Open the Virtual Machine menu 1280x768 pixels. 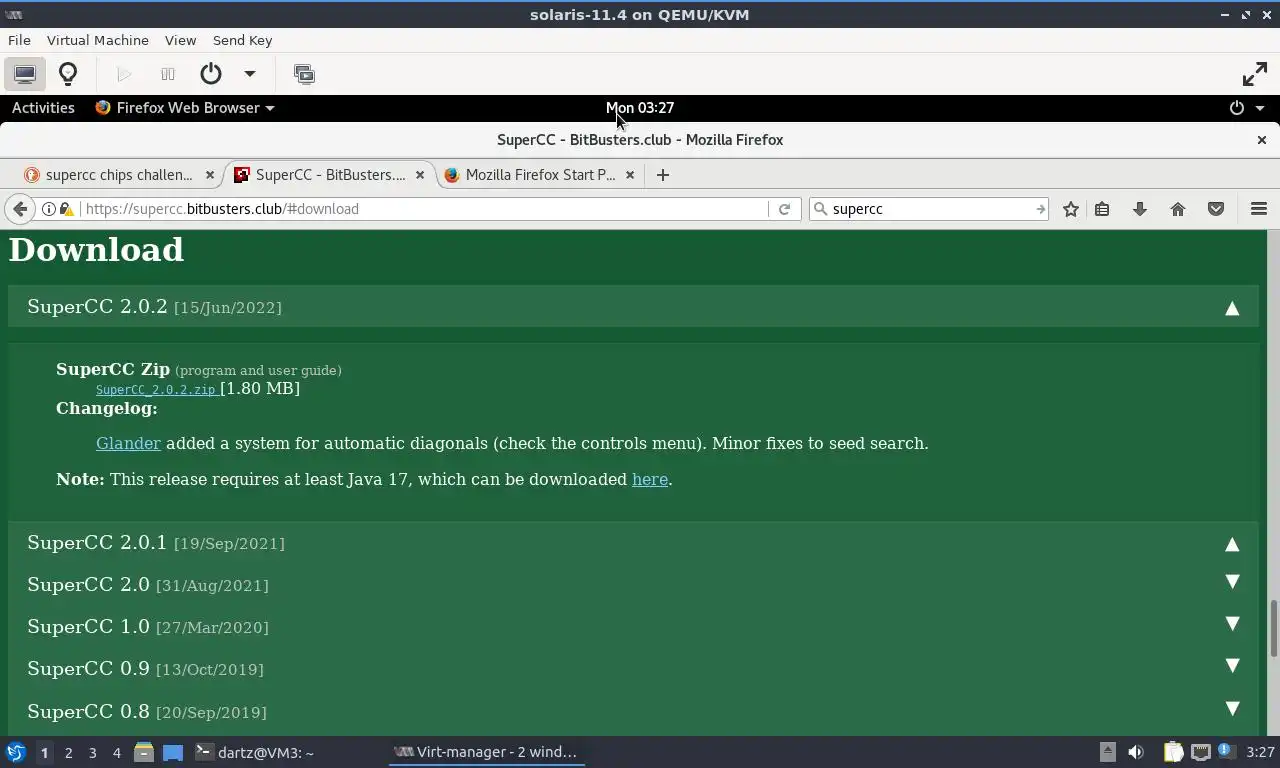click(98, 40)
